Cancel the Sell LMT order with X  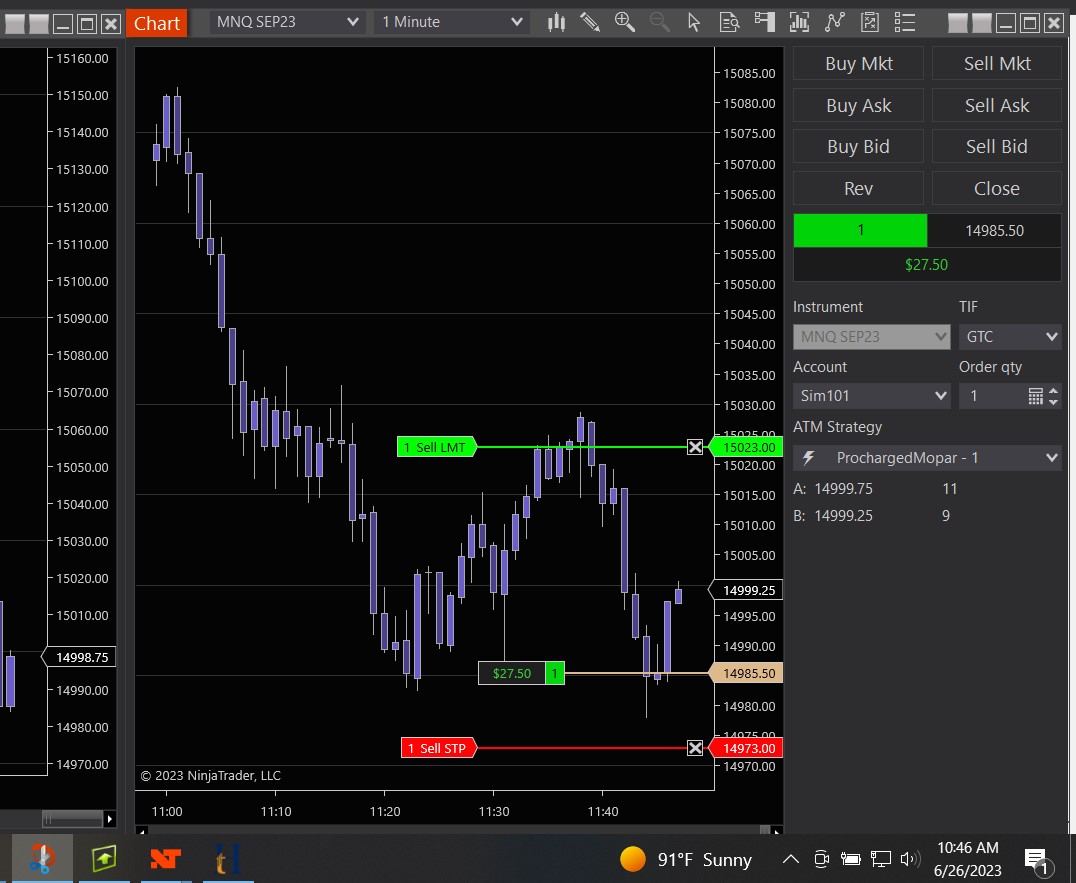coord(695,447)
